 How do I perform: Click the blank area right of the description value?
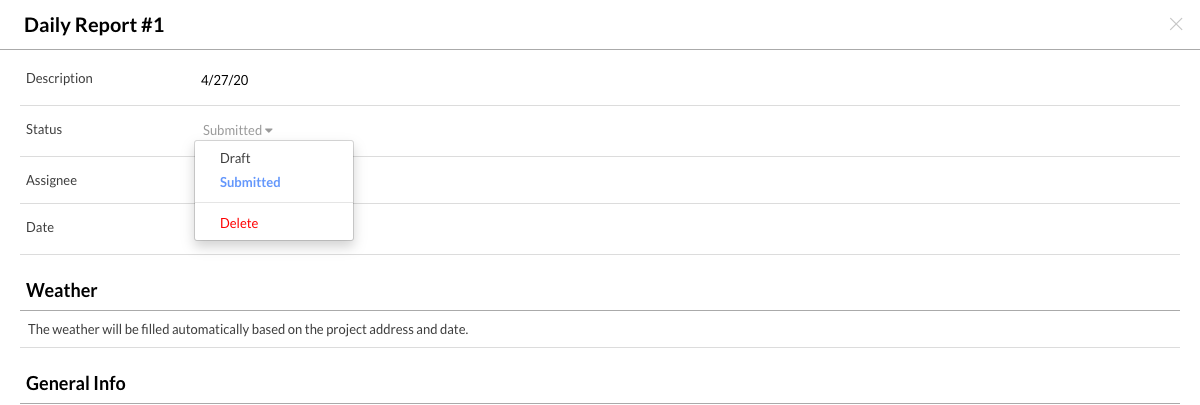(x=700, y=80)
